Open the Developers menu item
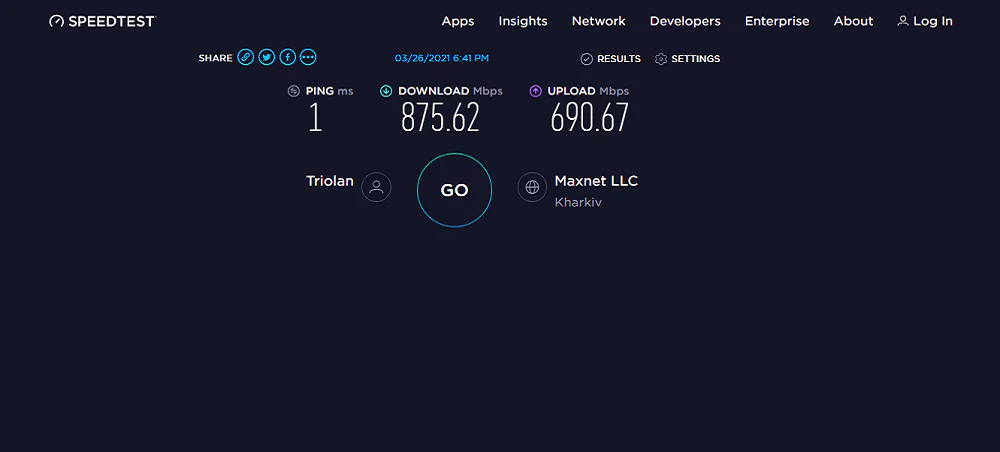1000x452 pixels. click(685, 21)
